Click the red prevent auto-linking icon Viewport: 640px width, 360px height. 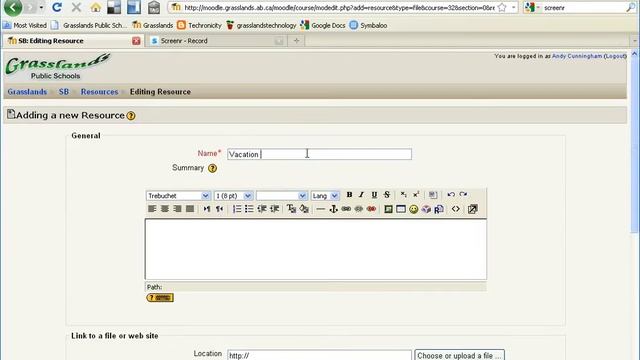[371, 209]
